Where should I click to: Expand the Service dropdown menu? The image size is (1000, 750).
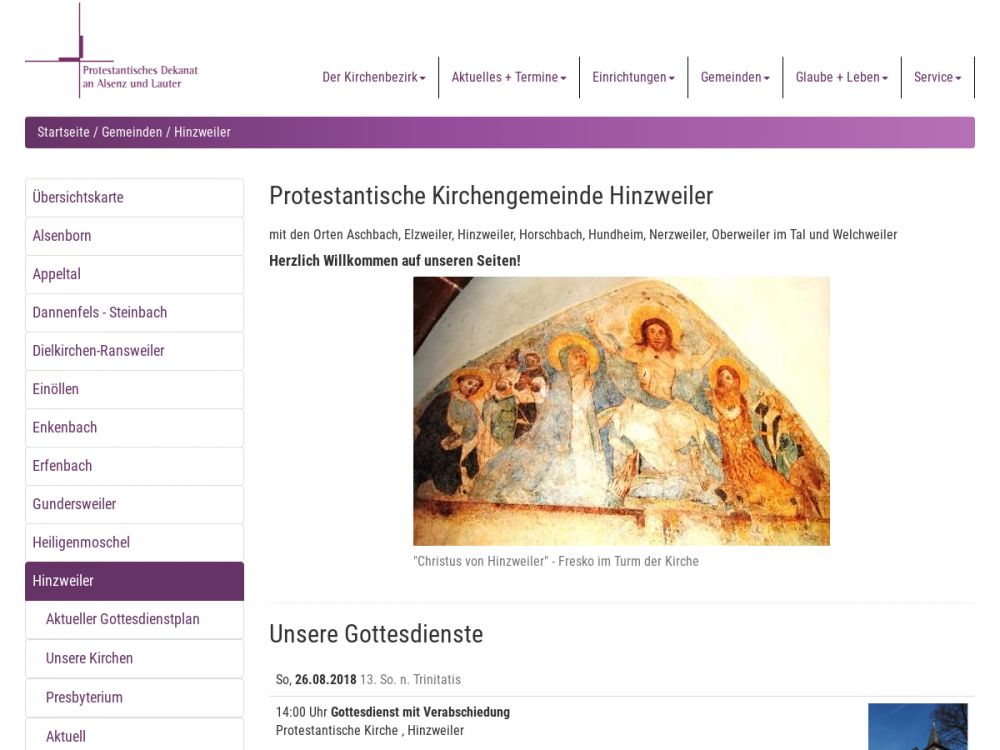coord(938,77)
